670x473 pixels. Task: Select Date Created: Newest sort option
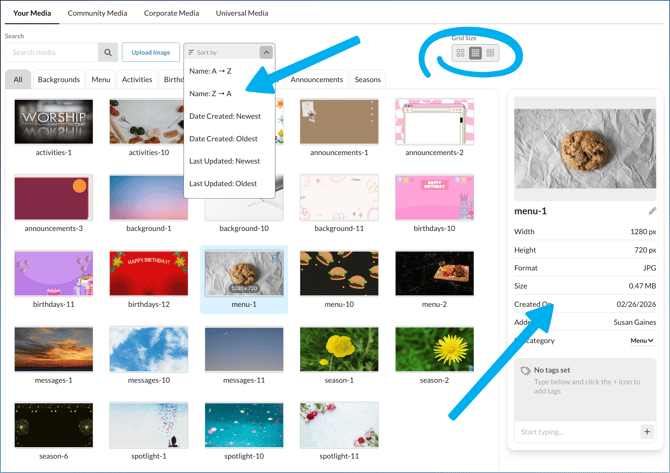[225, 116]
